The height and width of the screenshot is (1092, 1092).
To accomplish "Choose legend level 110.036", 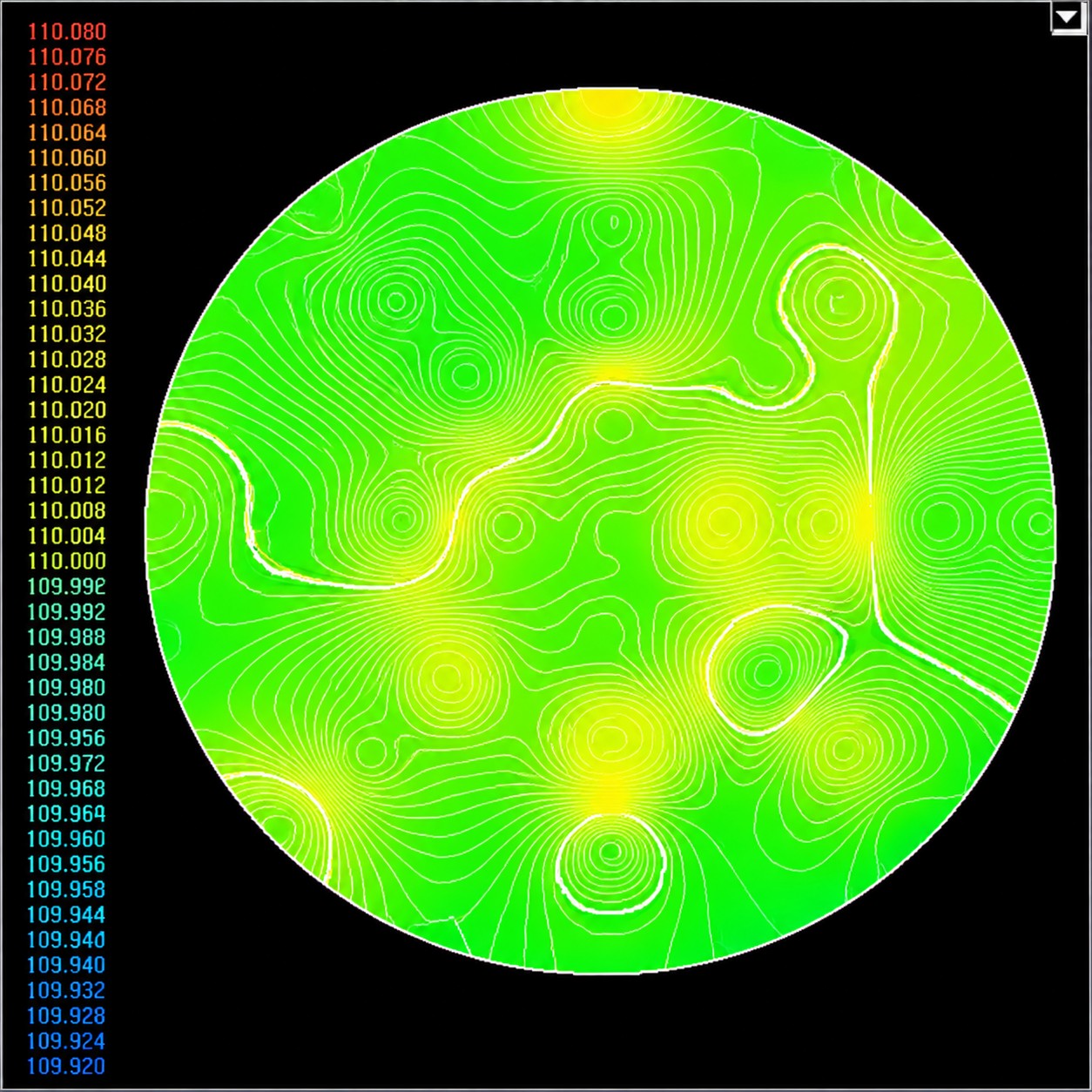I will pos(67,309).
